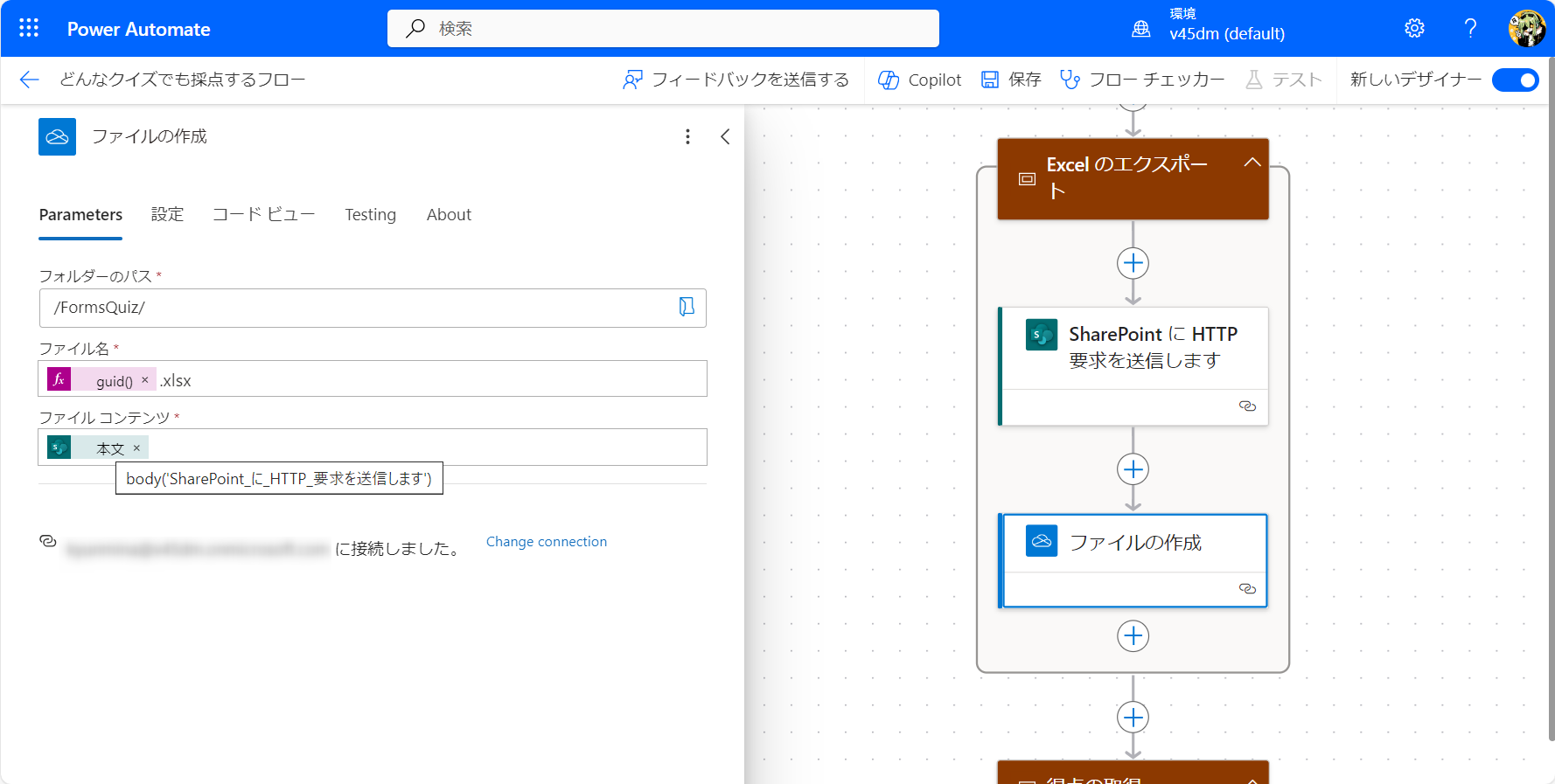This screenshot has width=1555, height=784.
Task: Click connection icon on SharePoint HTTP card
Action: pyautogui.click(x=1248, y=406)
